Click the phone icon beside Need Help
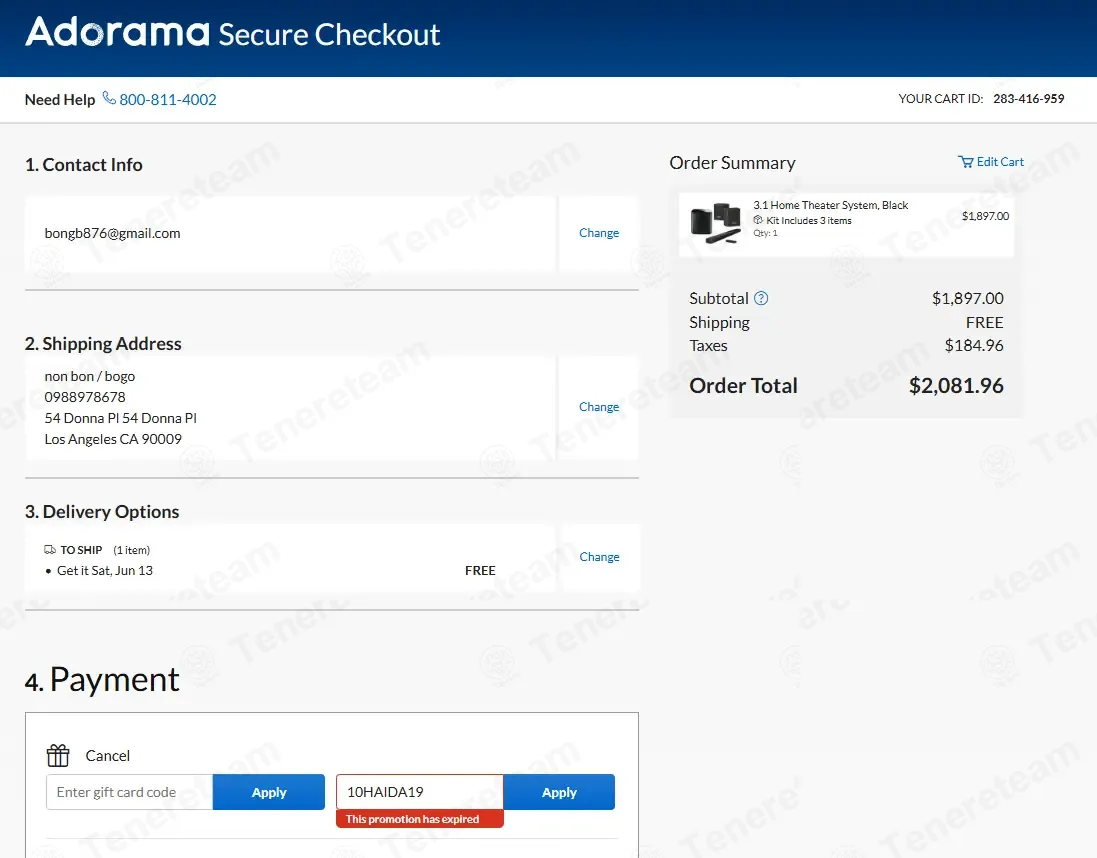This screenshot has height=858, width=1097. (x=109, y=98)
